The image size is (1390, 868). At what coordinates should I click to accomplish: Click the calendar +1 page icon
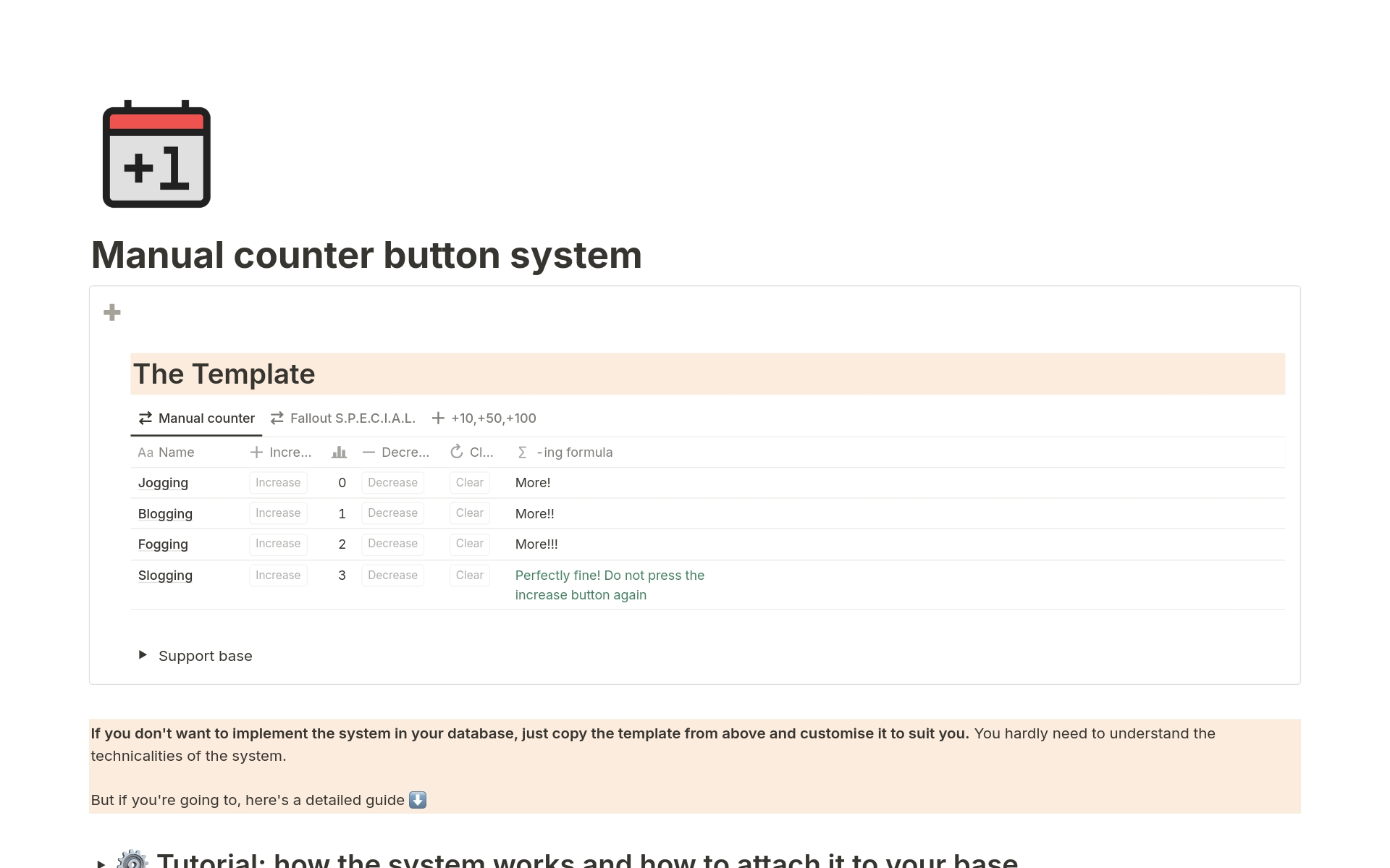[156, 155]
